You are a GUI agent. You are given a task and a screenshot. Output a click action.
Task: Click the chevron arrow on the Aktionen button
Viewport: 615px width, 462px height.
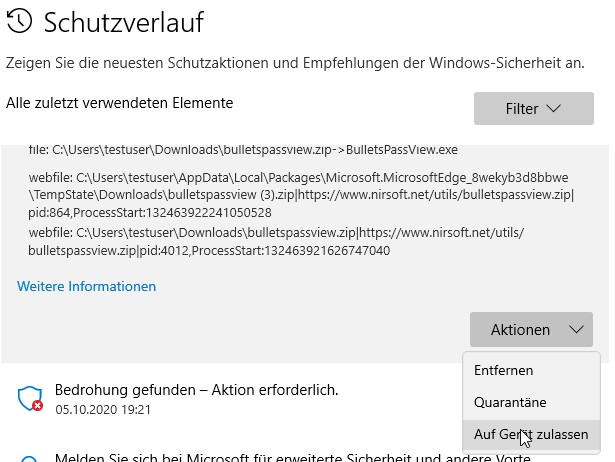(576, 329)
